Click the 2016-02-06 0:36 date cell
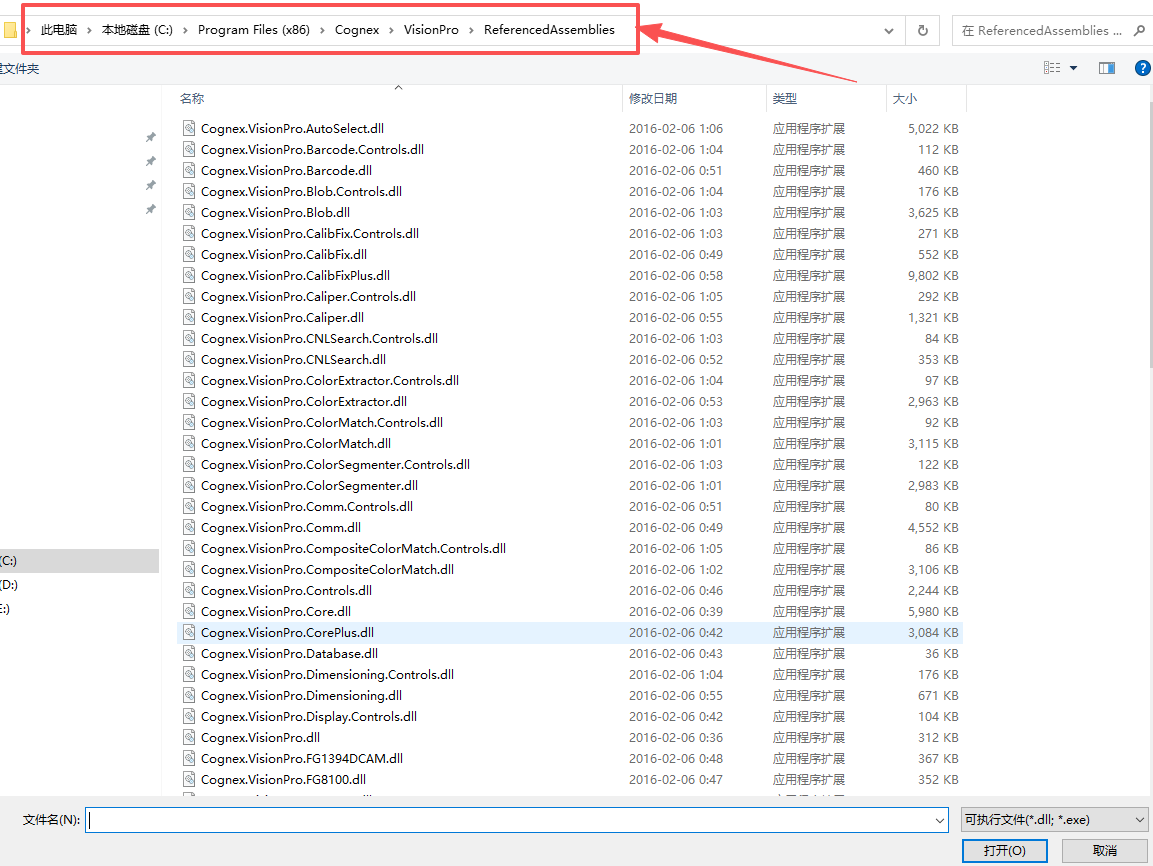Screen dimensions: 1153x866 coord(675,737)
